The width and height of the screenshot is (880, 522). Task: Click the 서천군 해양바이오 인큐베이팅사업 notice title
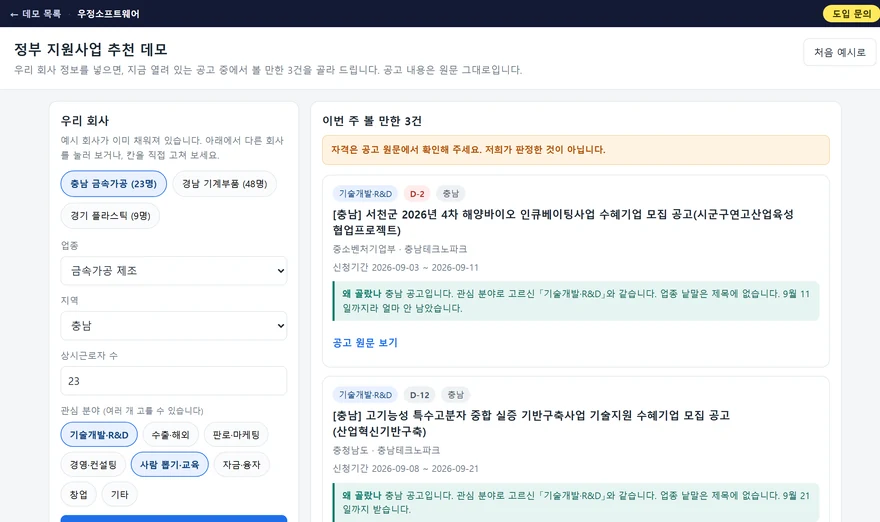coord(563,222)
